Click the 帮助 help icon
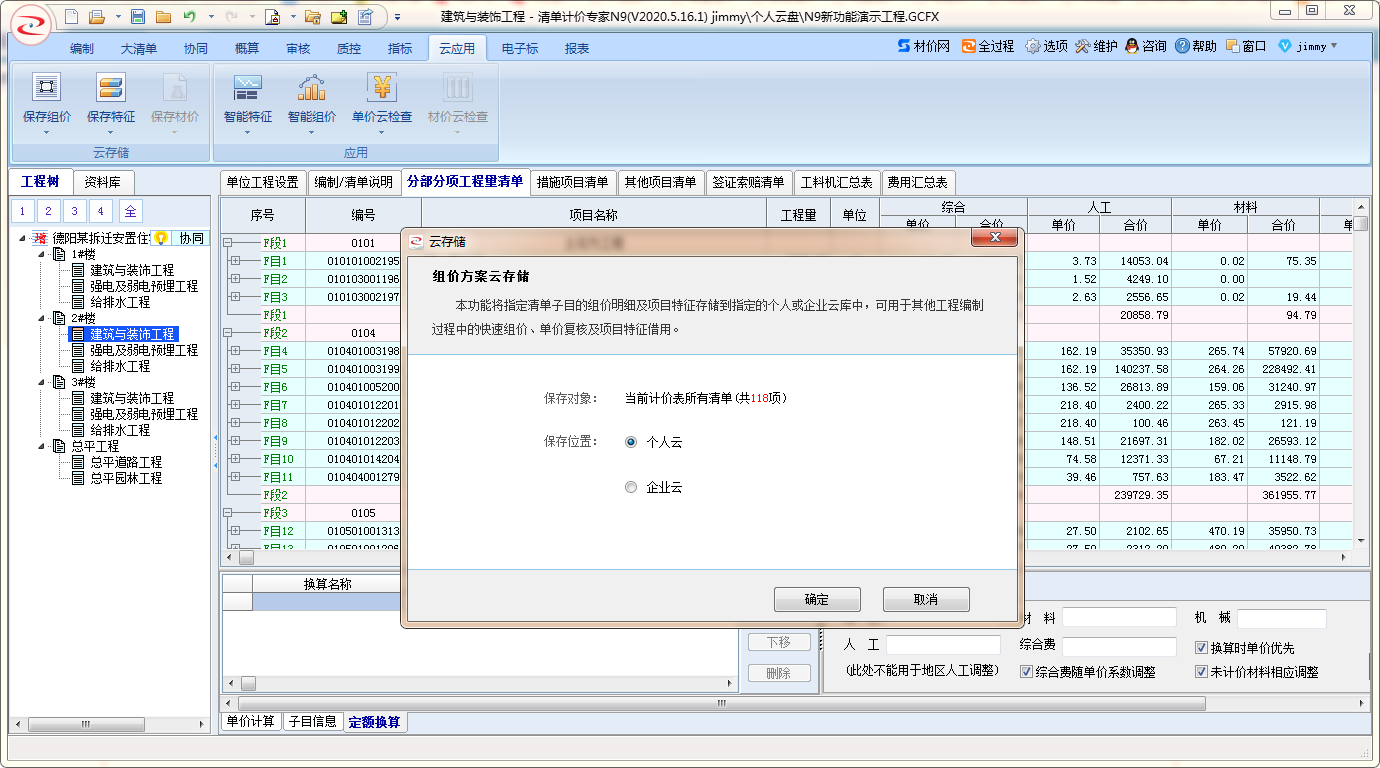1380x768 pixels. (x=1182, y=46)
